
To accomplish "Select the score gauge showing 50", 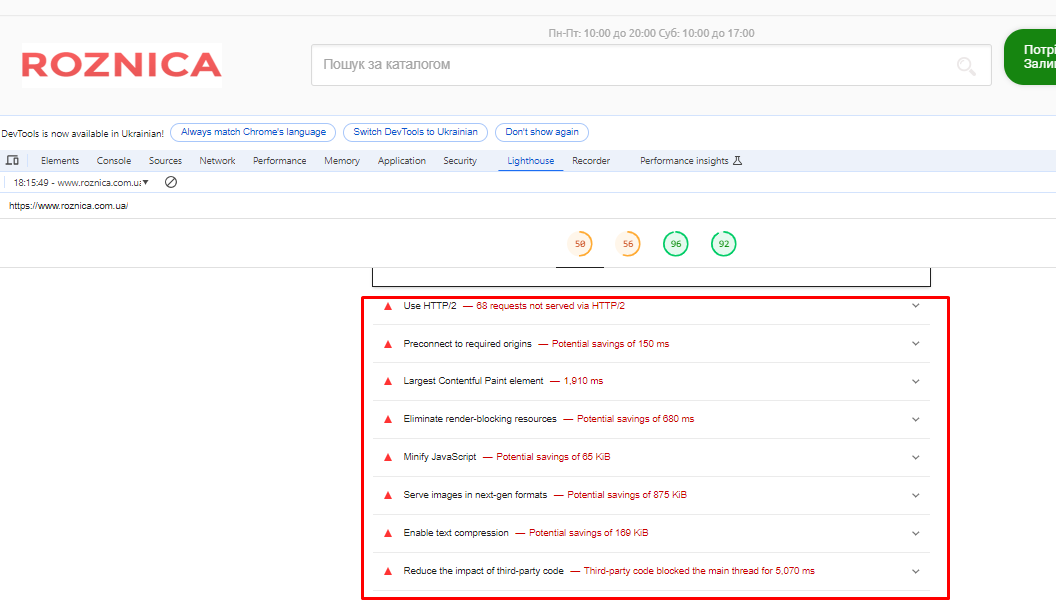I will [x=579, y=244].
